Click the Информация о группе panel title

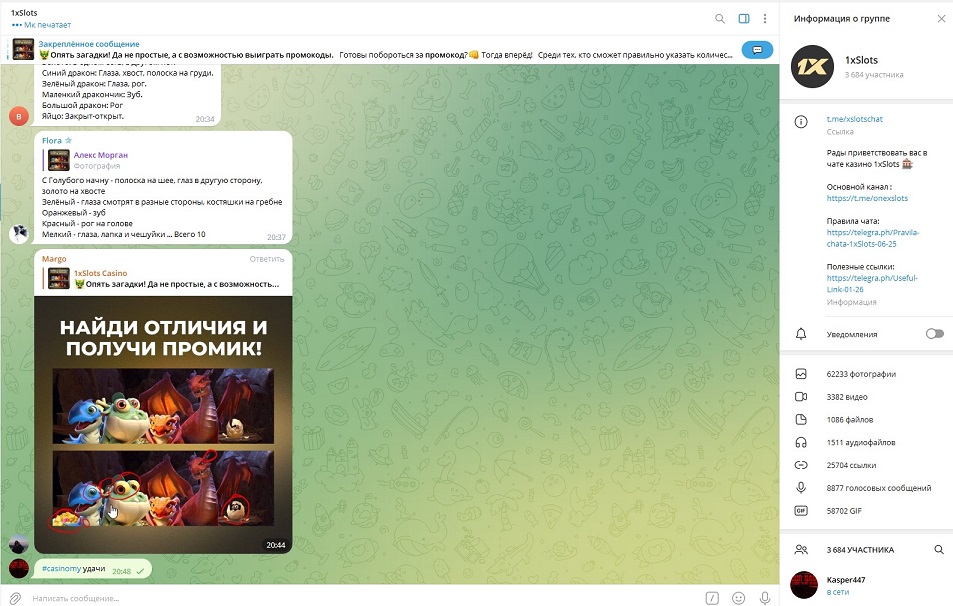[842, 19]
